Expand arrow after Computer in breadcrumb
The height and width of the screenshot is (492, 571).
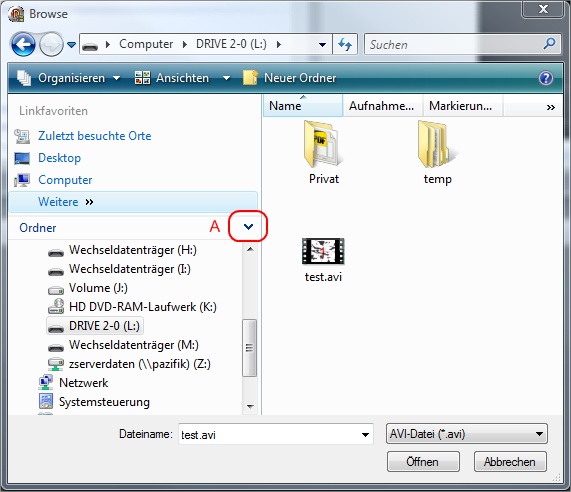(185, 44)
